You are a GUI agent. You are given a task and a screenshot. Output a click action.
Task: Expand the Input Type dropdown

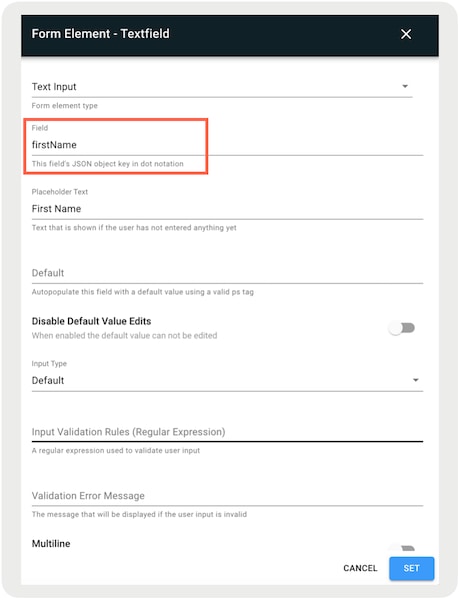point(227,380)
